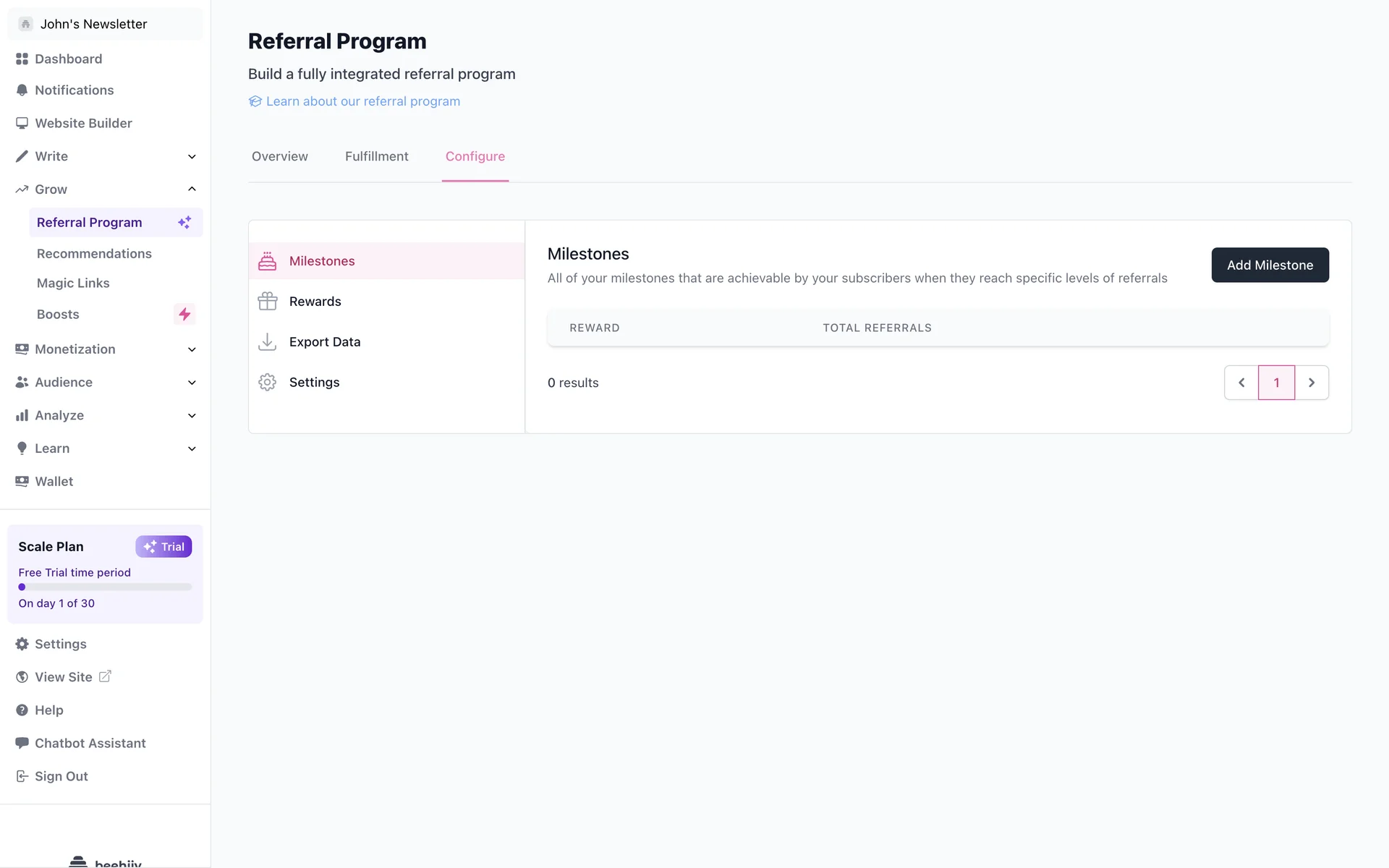Click the Rewards gift icon
1389x868 pixels.
tap(267, 302)
